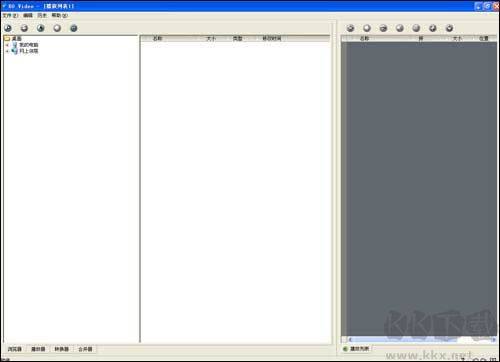This screenshot has width=500, height=362.
Task: Expand the 网上邻居 tree node
Action: pyautogui.click(x=7, y=51)
